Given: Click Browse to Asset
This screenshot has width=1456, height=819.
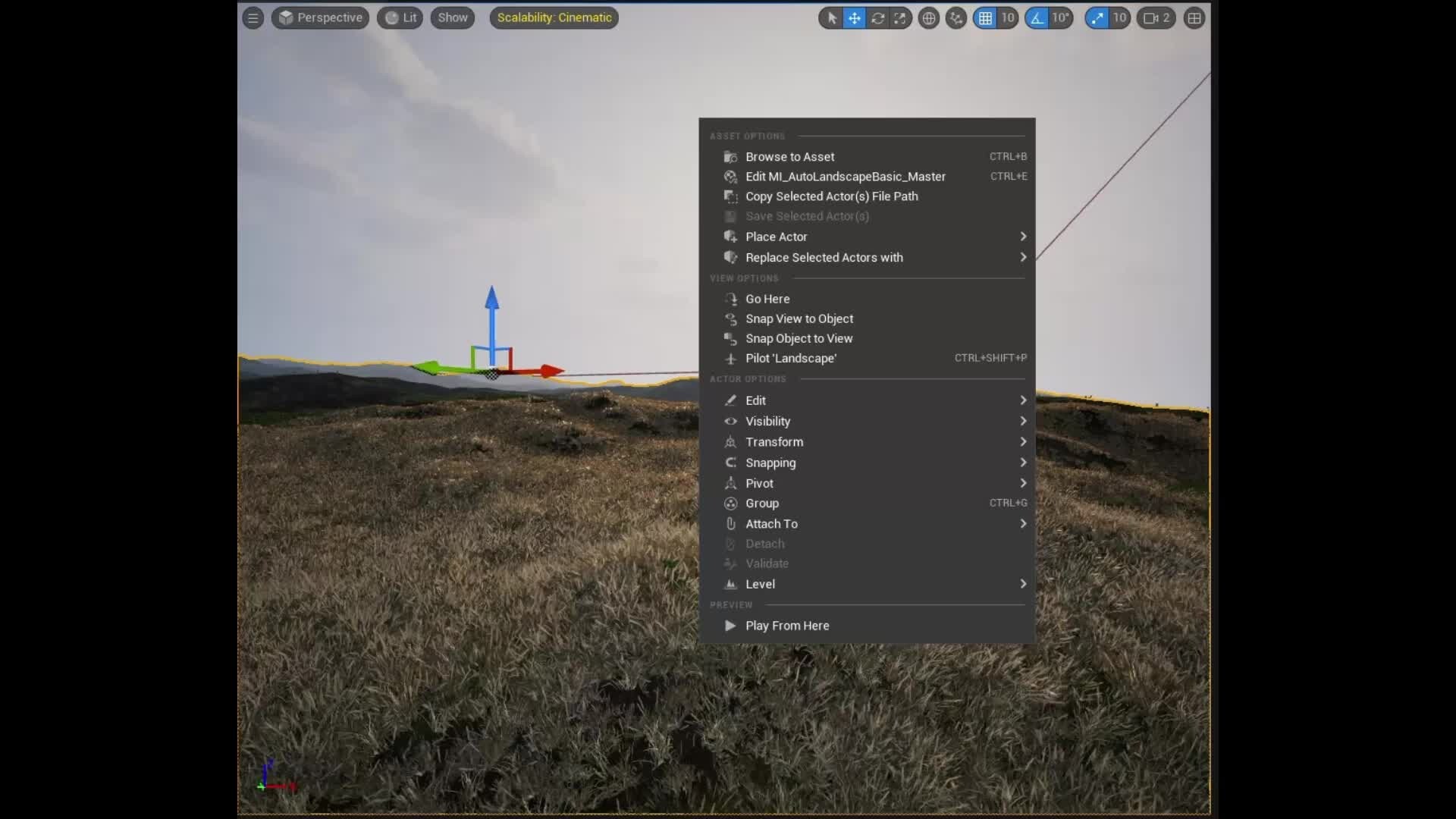Looking at the screenshot, I should [x=789, y=156].
